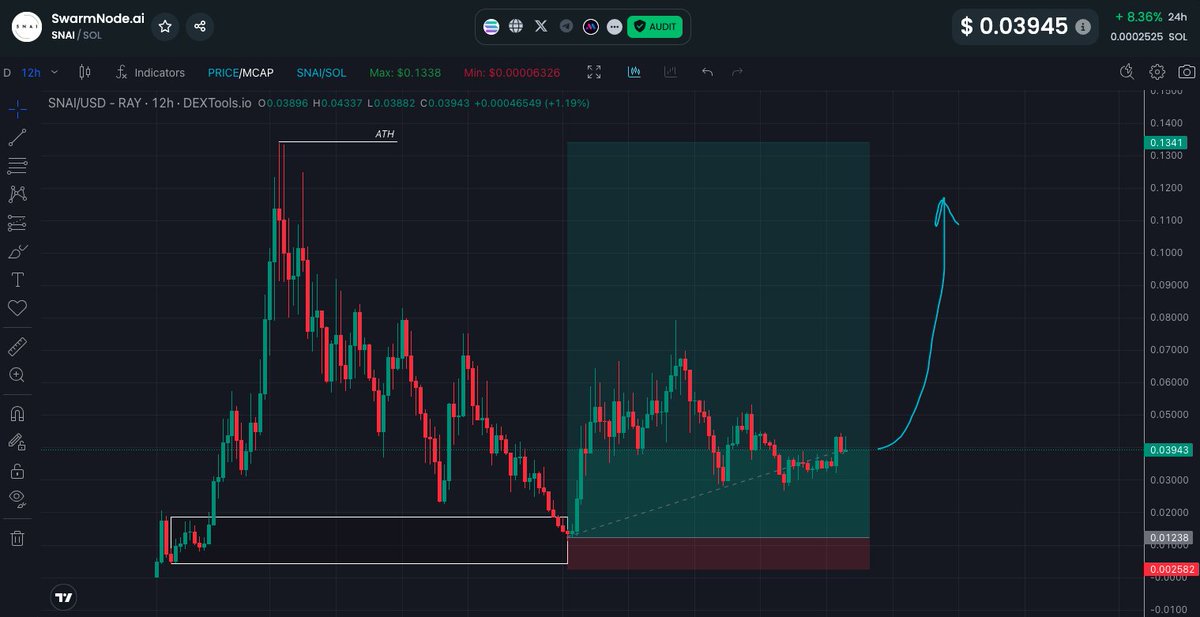Open the heart icons tool
Viewport: 1200px width, 617px height.
17,308
